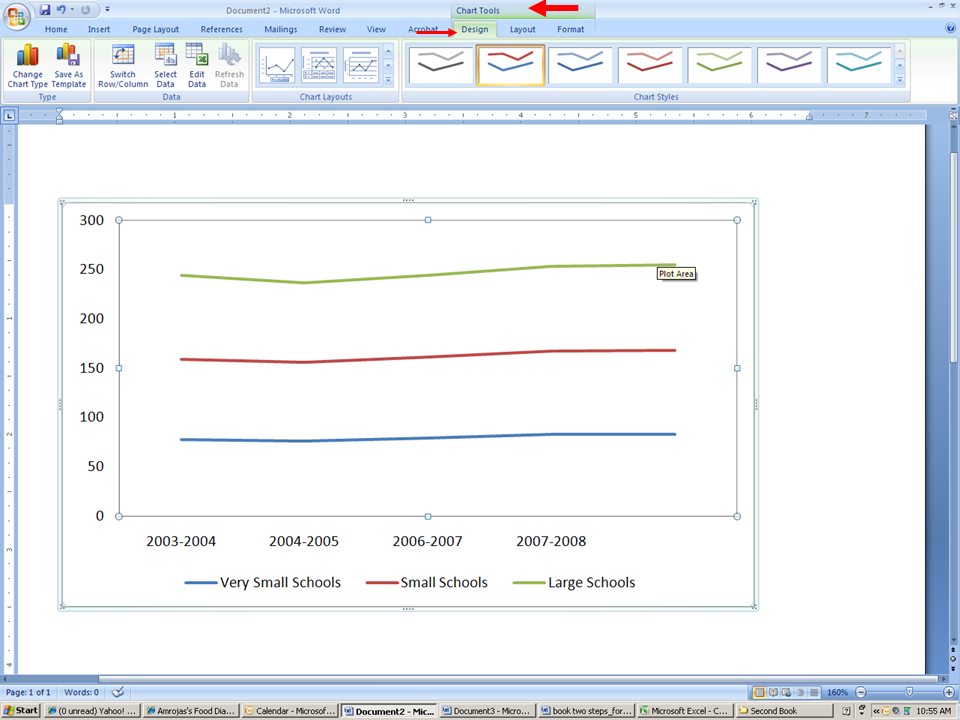960x720 pixels.
Task: Switch to Outline view
Action: click(800, 692)
